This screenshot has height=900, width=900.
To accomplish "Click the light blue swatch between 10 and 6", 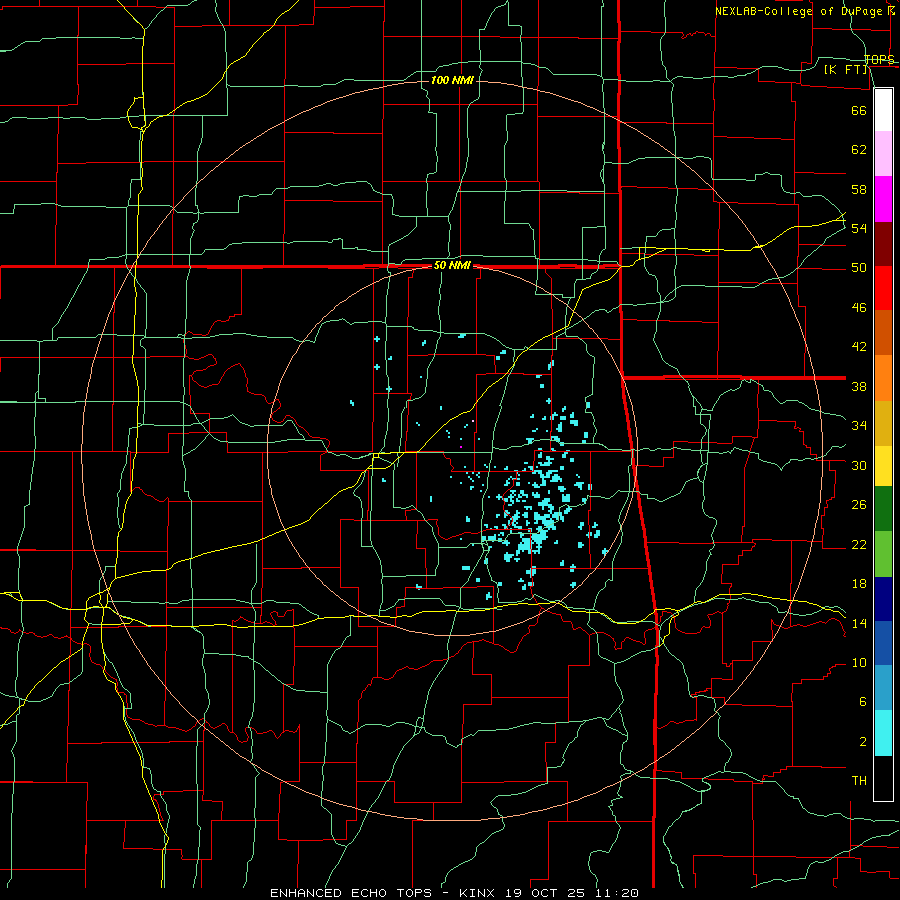I will tap(883, 688).
